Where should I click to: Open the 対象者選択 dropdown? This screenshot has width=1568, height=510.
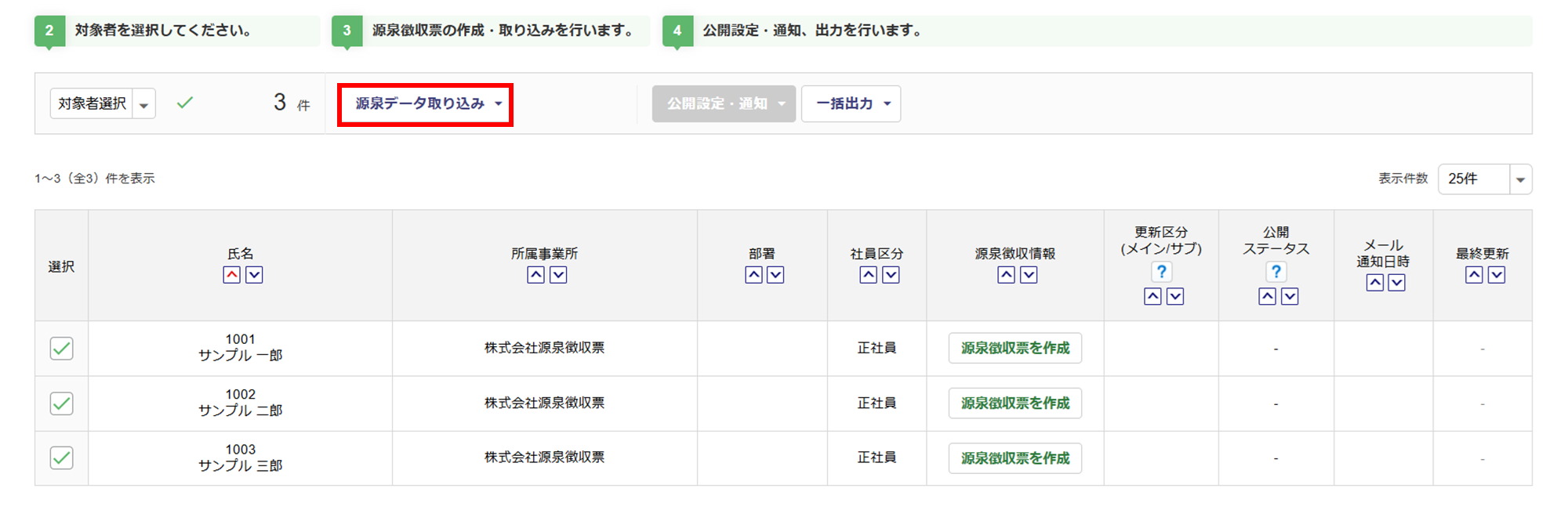coord(103,103)
